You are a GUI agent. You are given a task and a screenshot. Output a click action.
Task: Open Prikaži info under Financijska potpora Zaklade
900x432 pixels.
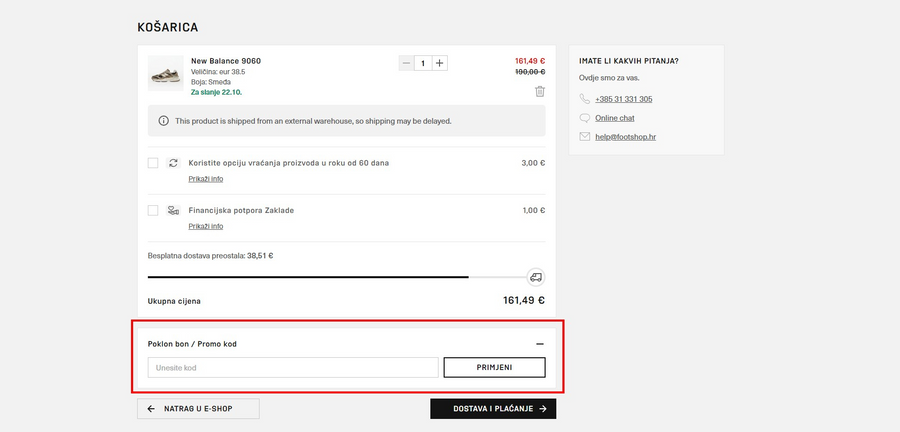pyautogui.click(x=206, y=226)
